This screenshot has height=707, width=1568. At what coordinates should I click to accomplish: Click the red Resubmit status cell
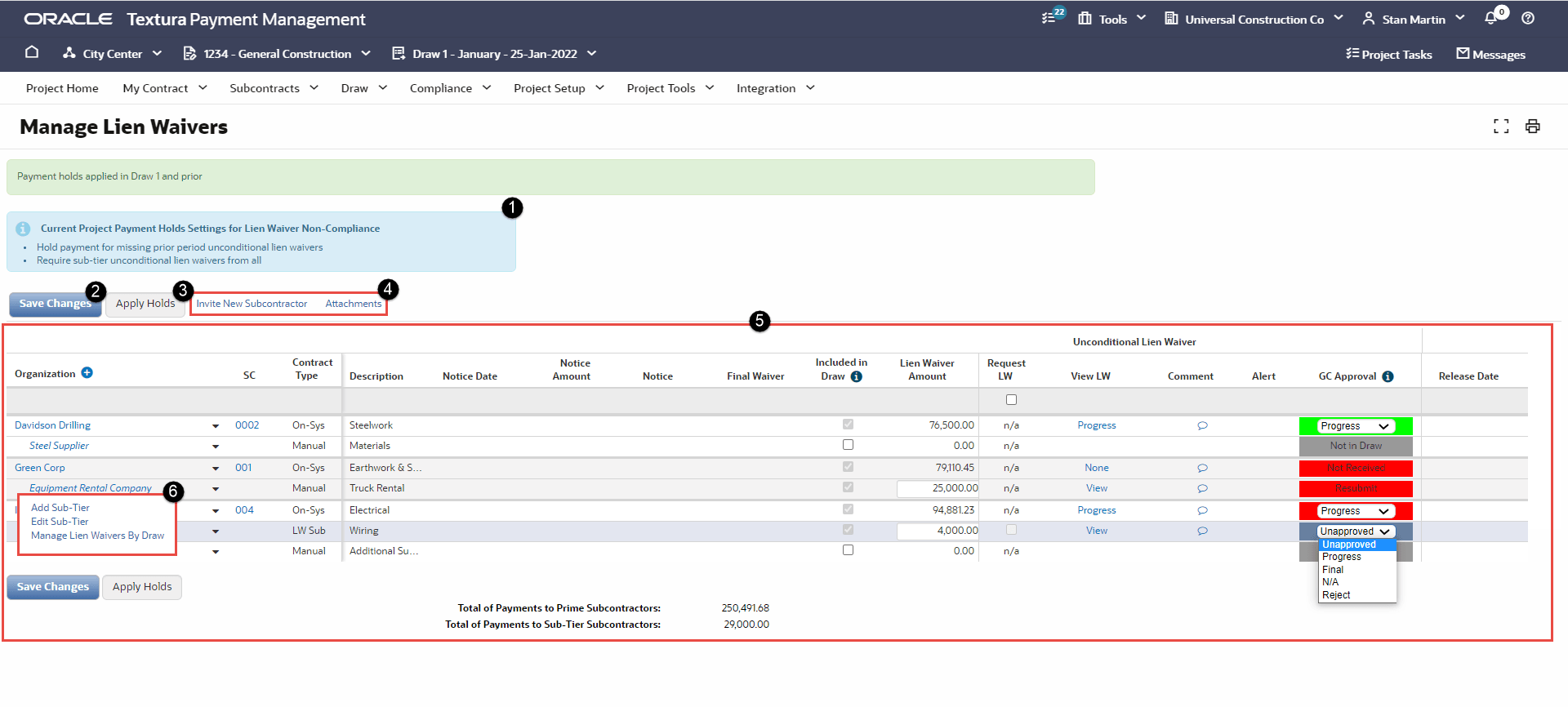(x=1356, y=489)
